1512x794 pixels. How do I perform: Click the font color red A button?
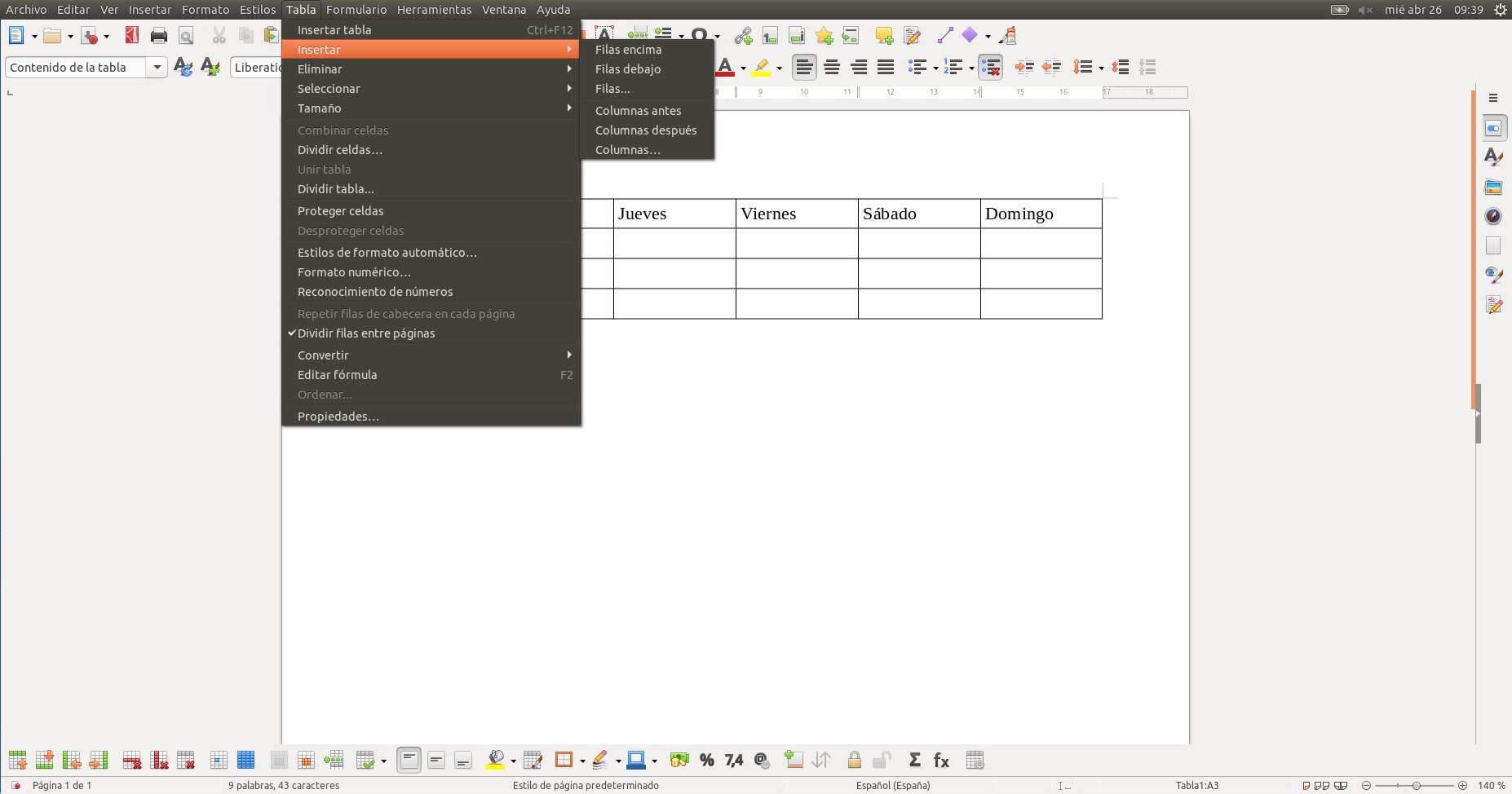(x=725, y=67)
